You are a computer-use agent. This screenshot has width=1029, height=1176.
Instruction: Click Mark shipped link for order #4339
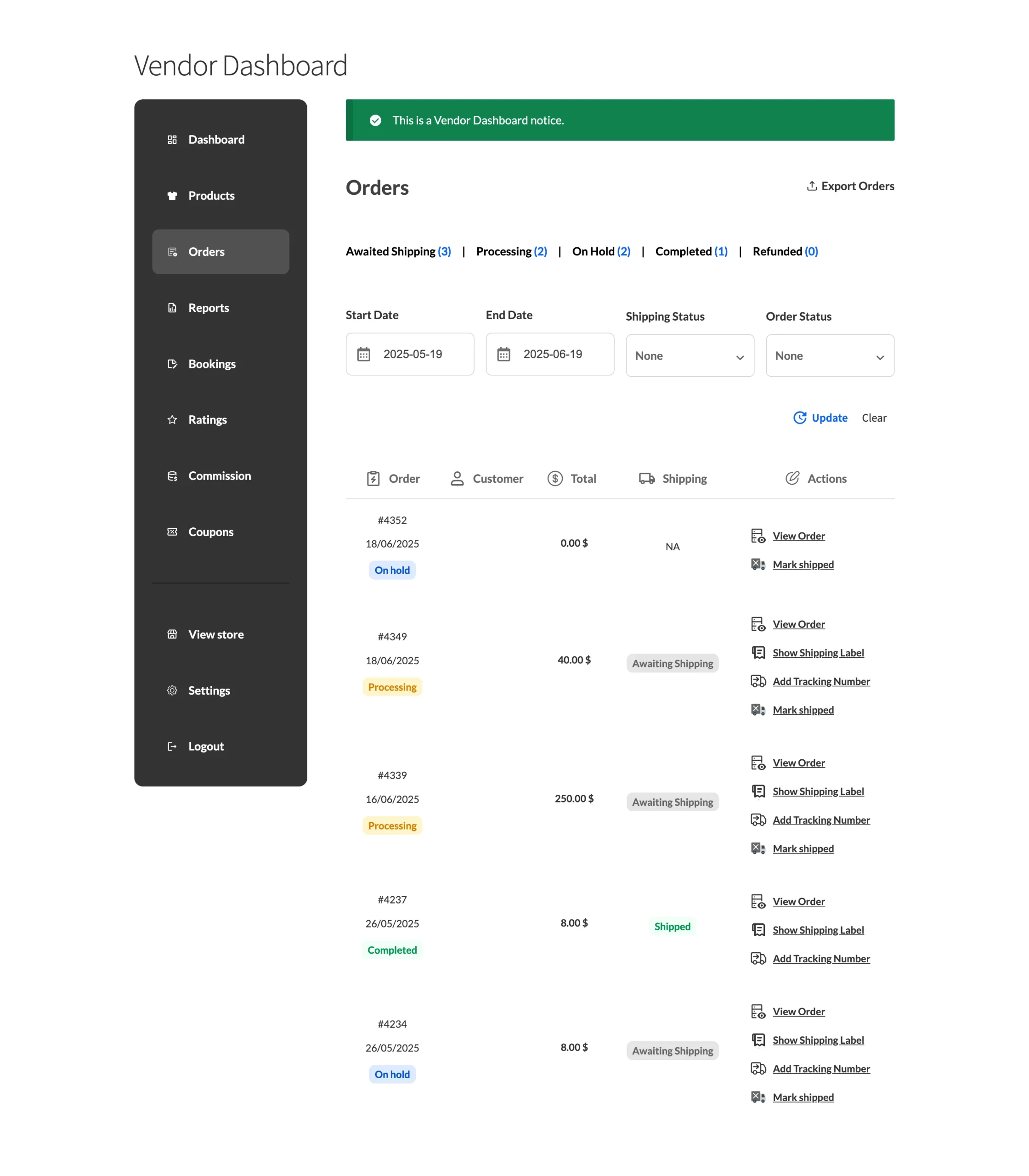(803, 849)
